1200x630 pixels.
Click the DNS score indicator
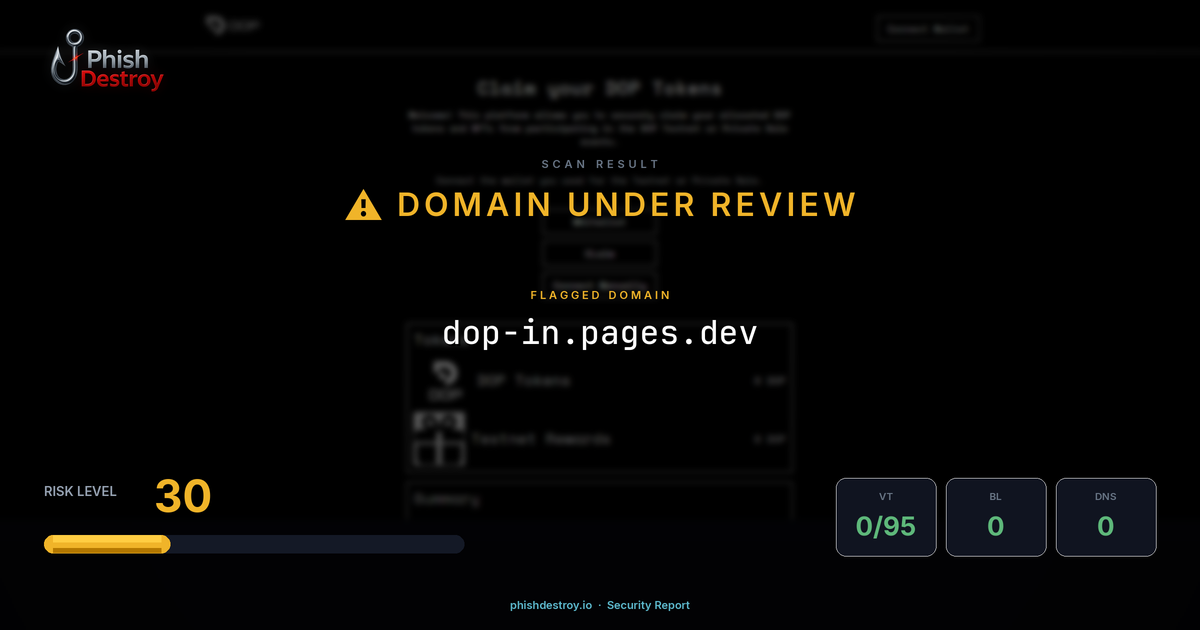pyautogui.click(x=1106, y=517)
